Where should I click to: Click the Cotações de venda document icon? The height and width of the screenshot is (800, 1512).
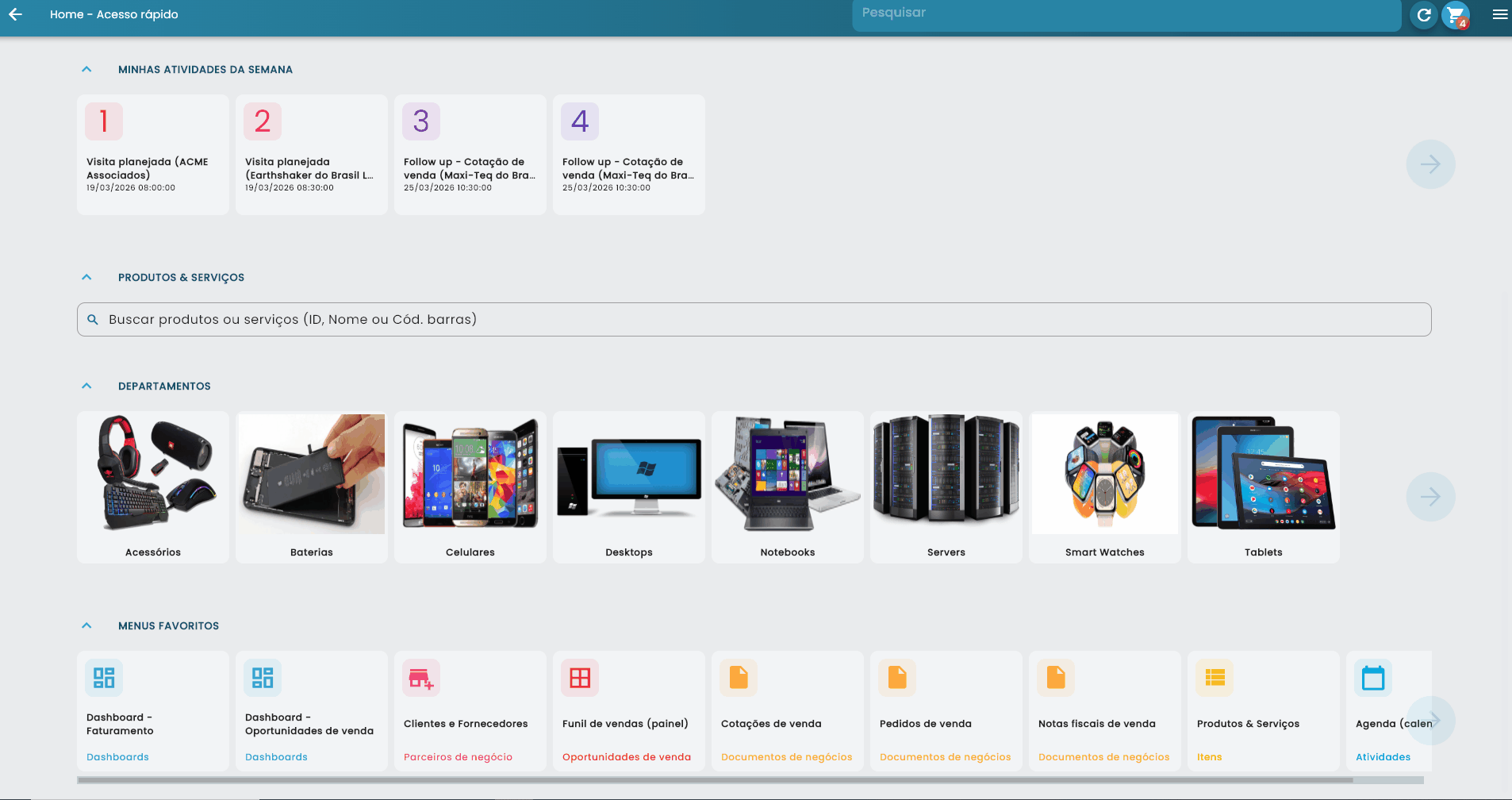point(739,678)
